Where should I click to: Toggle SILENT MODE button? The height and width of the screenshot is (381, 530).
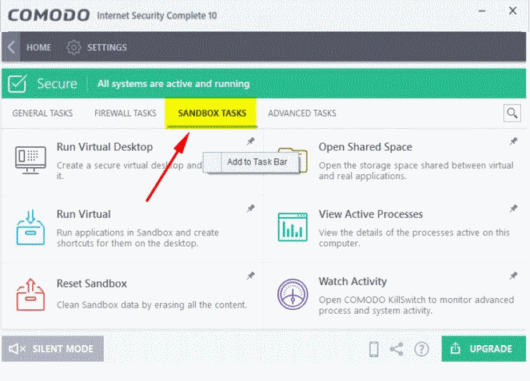pyautogui.click(x=53, y=349)
